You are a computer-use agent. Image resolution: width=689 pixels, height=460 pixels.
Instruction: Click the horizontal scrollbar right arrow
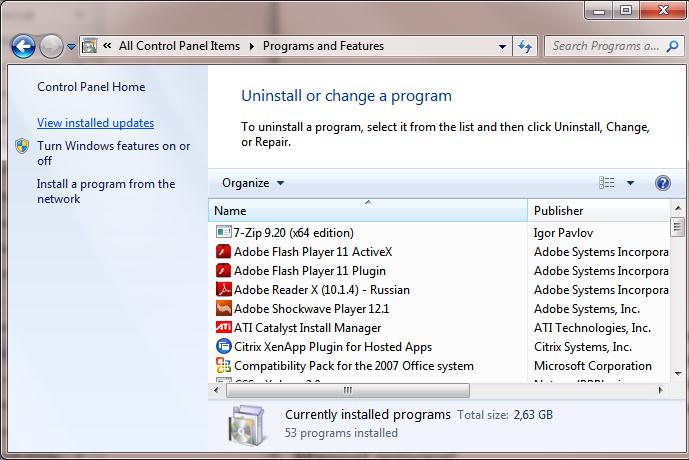click(660, 390)
